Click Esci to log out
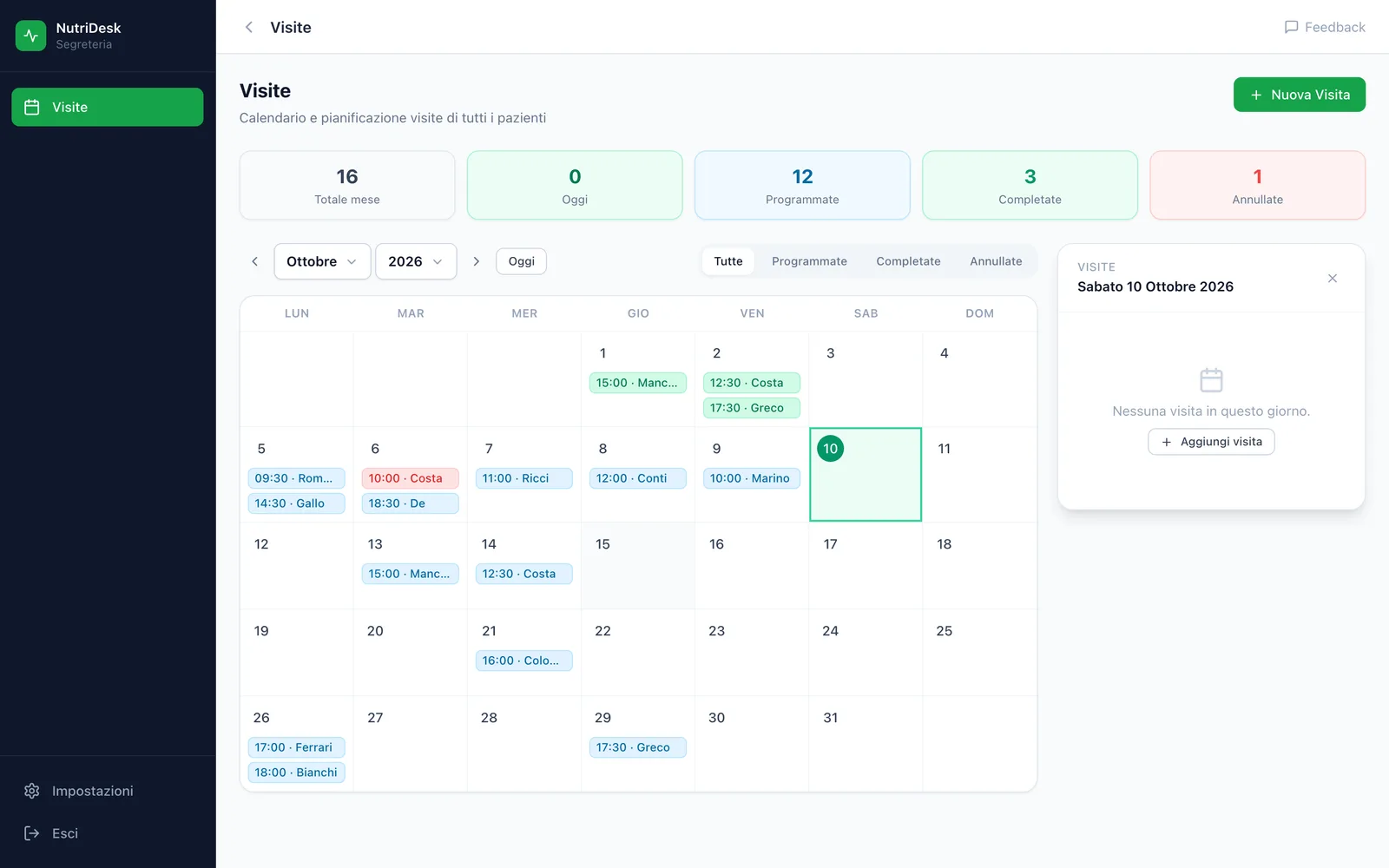This screenshot has width=1389, height=868. [108, 833]
